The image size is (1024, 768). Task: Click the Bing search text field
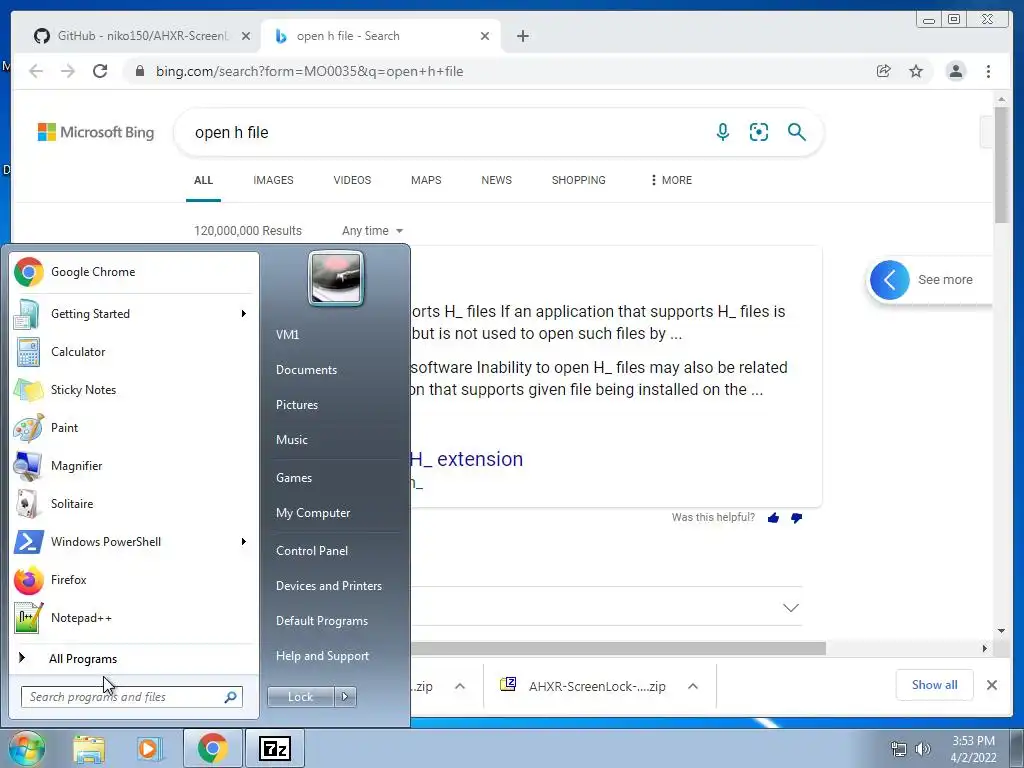[444, 133]
